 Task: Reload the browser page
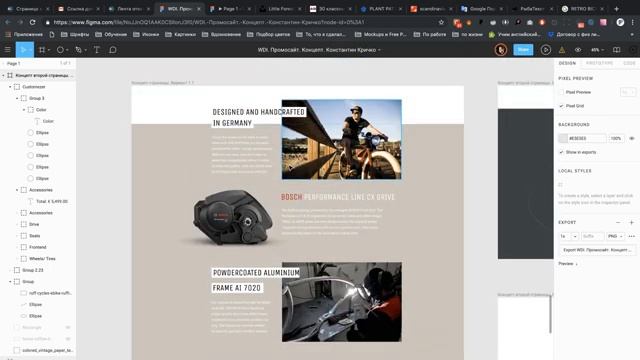(33, 22)
